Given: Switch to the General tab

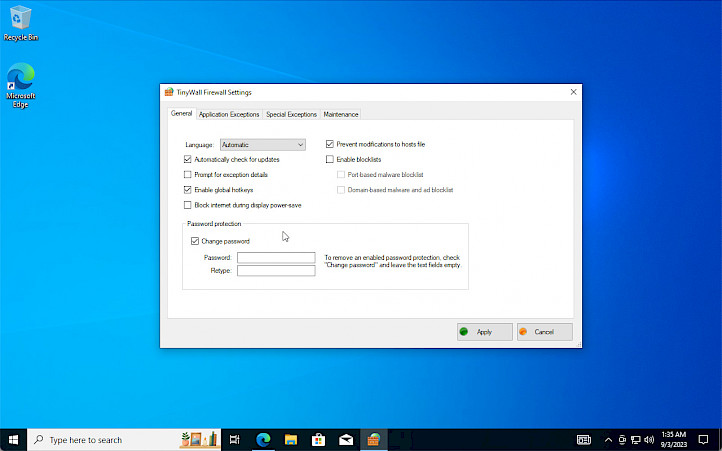Looking at the screenshot, I should tap(181, 113).
